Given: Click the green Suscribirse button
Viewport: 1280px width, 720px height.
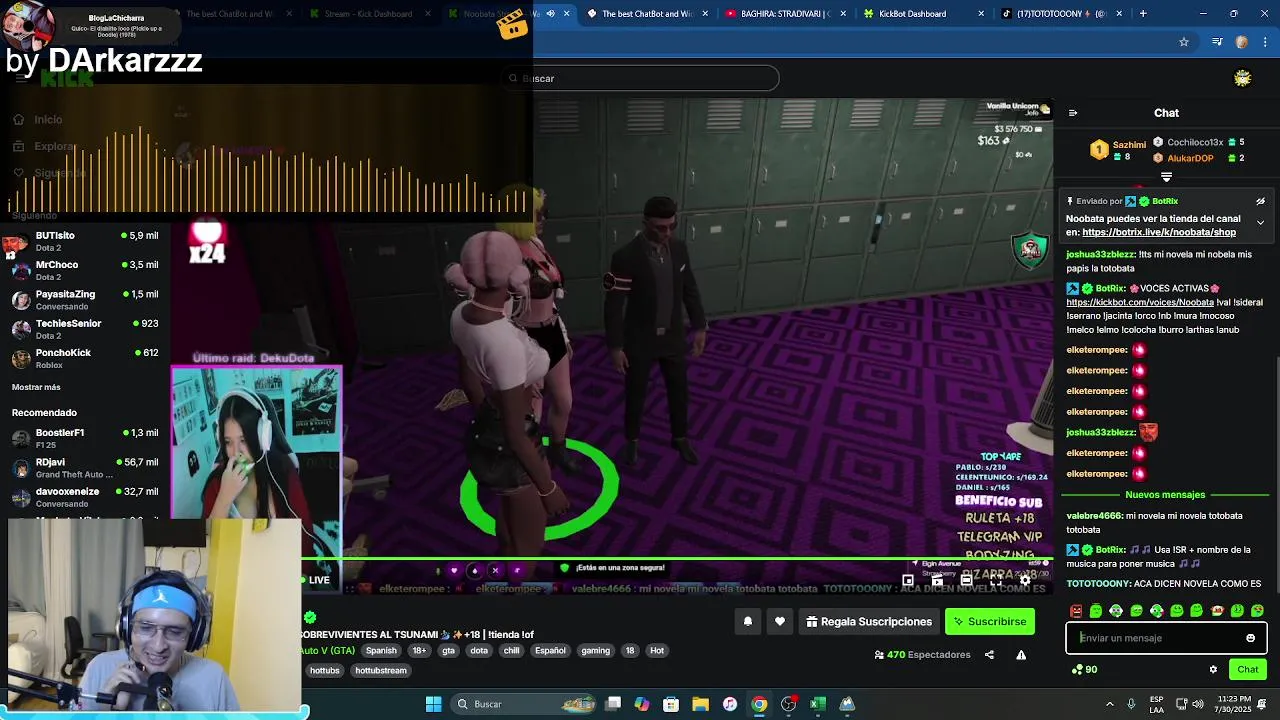Looking at the screenshot, I should tap(990, 622).
